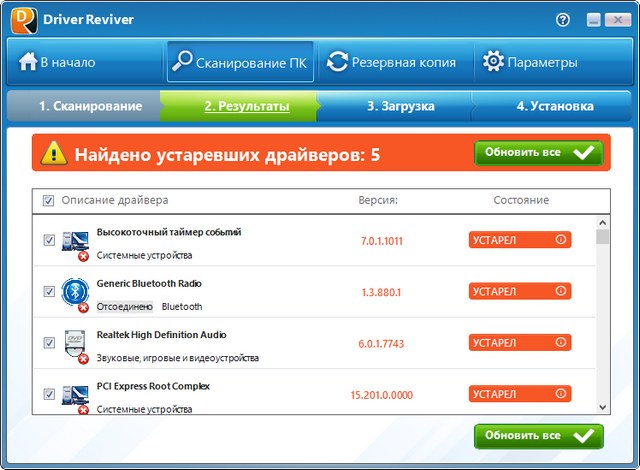
Task: Click the help question mark icon
Action: pyautogui.click(x=565, y=20)
